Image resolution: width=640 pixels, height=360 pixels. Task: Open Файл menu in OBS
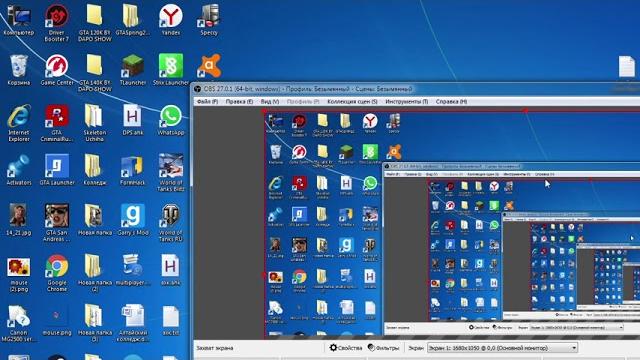point(207,101)
